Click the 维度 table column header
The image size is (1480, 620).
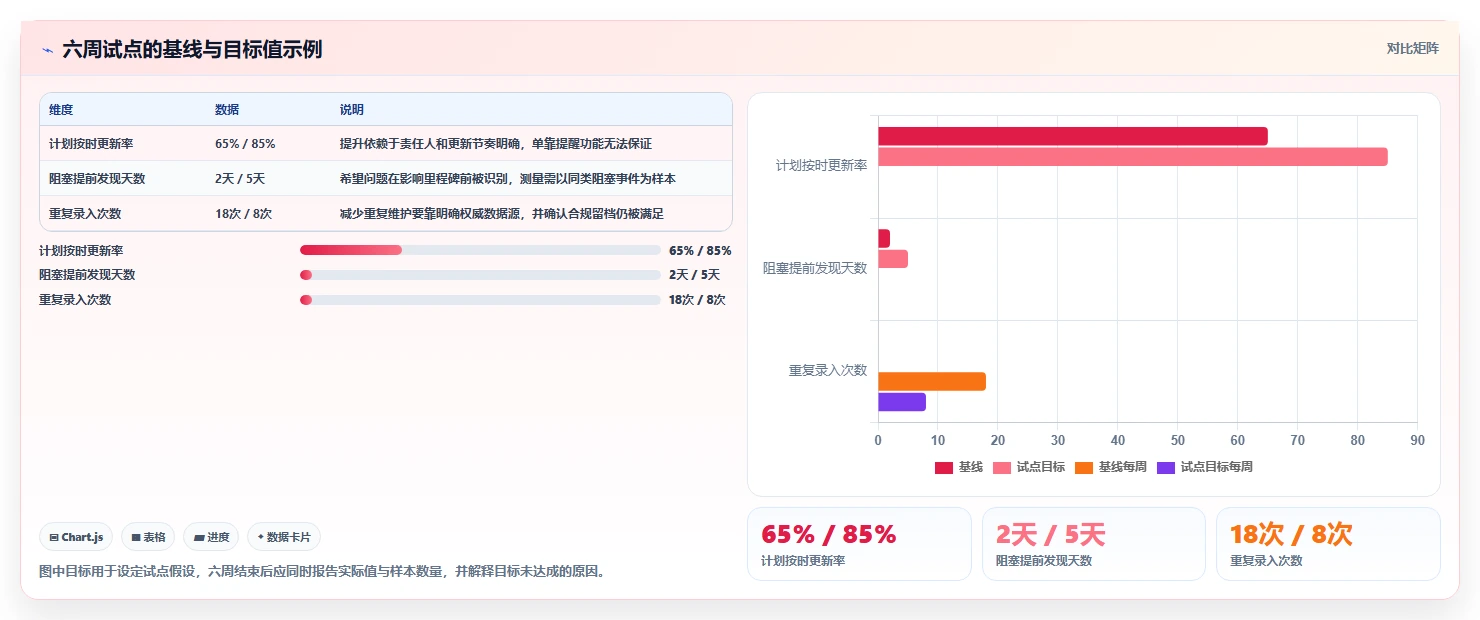(x=61, y=109)
